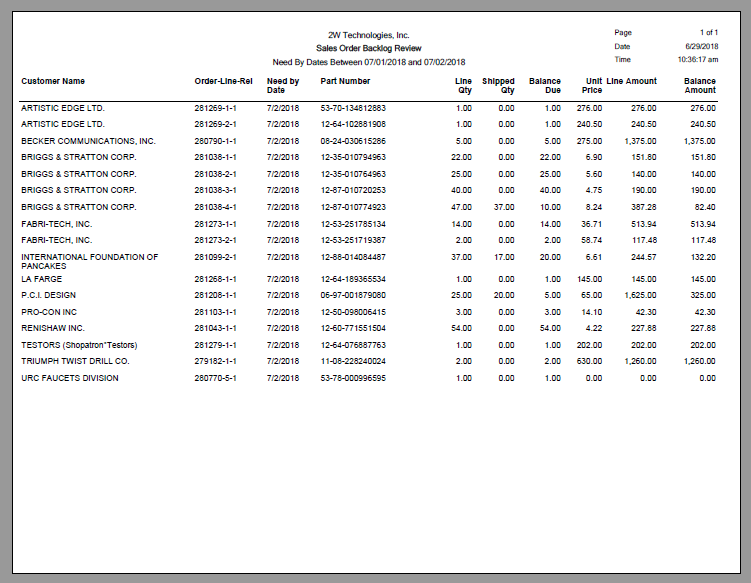This screenshot has height=583, width=751.
Task: Click order number 281103-1-1
Action: 215,312
